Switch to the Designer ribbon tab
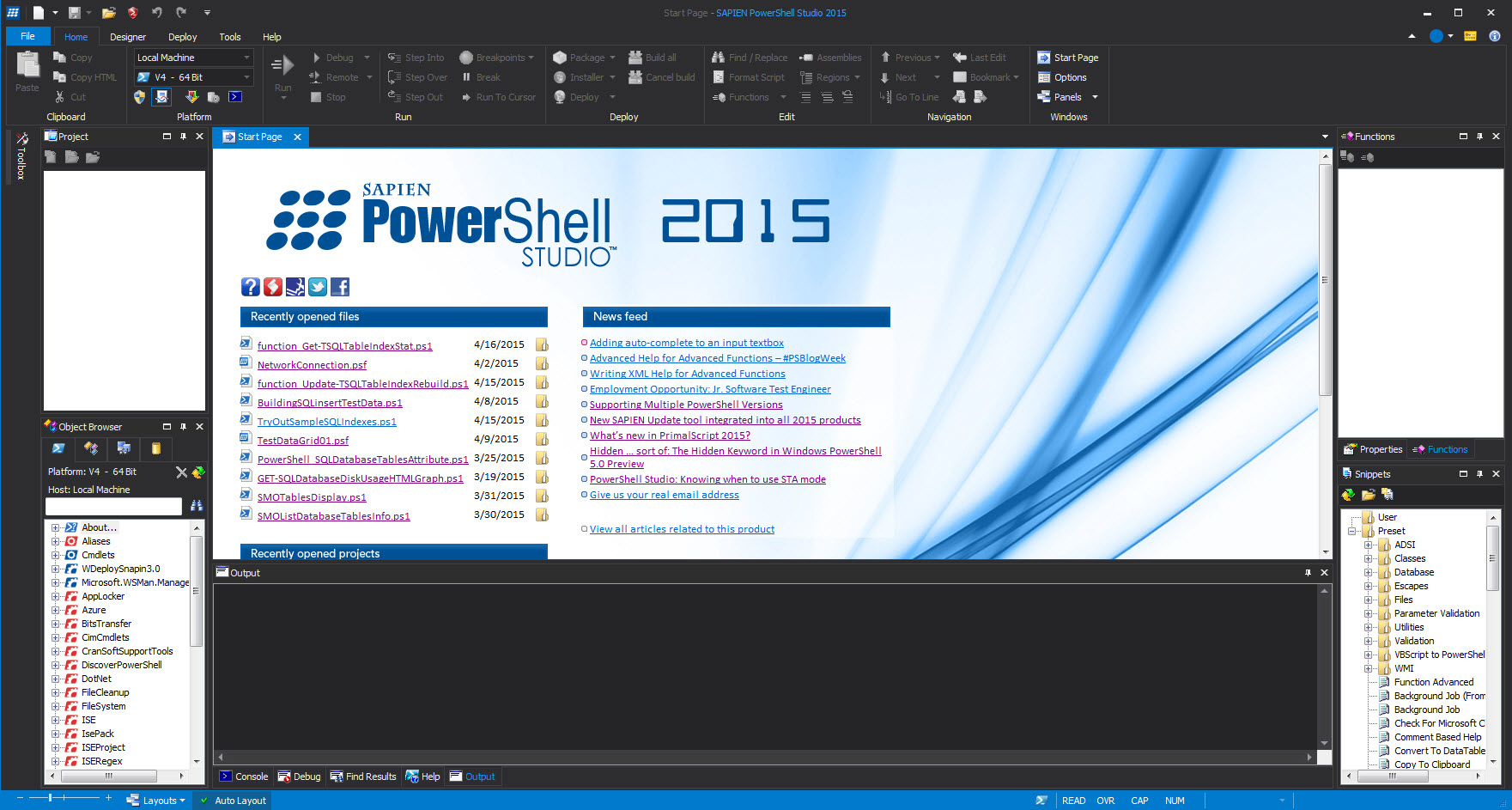The width and height of the screenshot is (1512, 810). coord(128,37)
